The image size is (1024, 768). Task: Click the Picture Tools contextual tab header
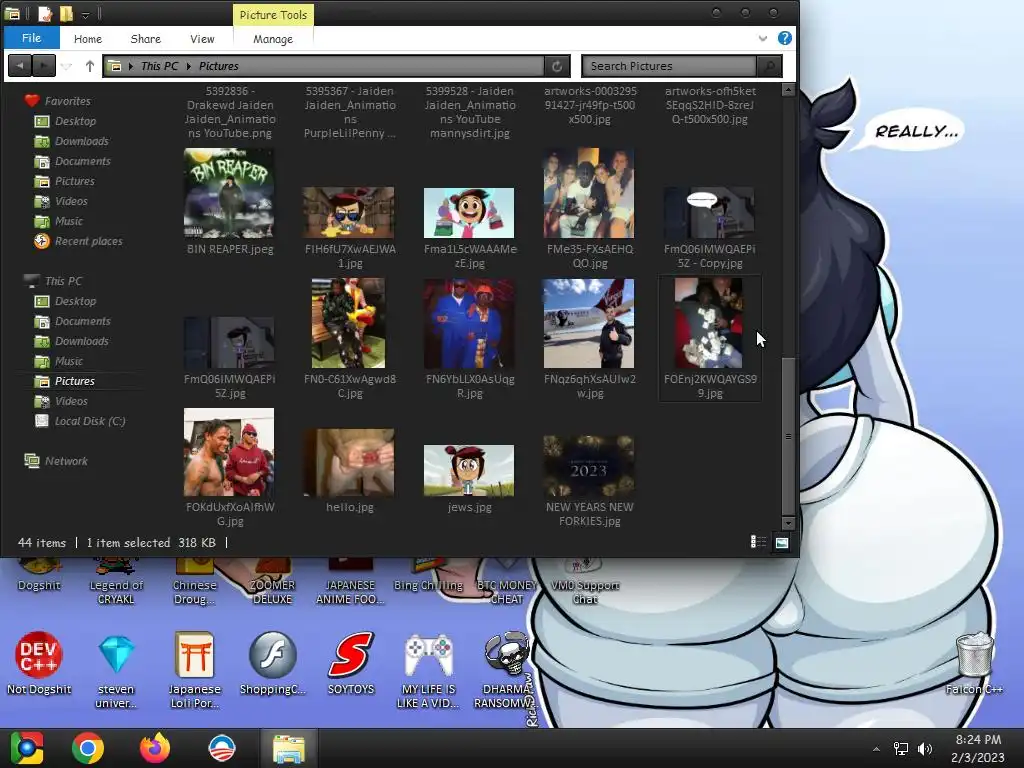[273, 15]
